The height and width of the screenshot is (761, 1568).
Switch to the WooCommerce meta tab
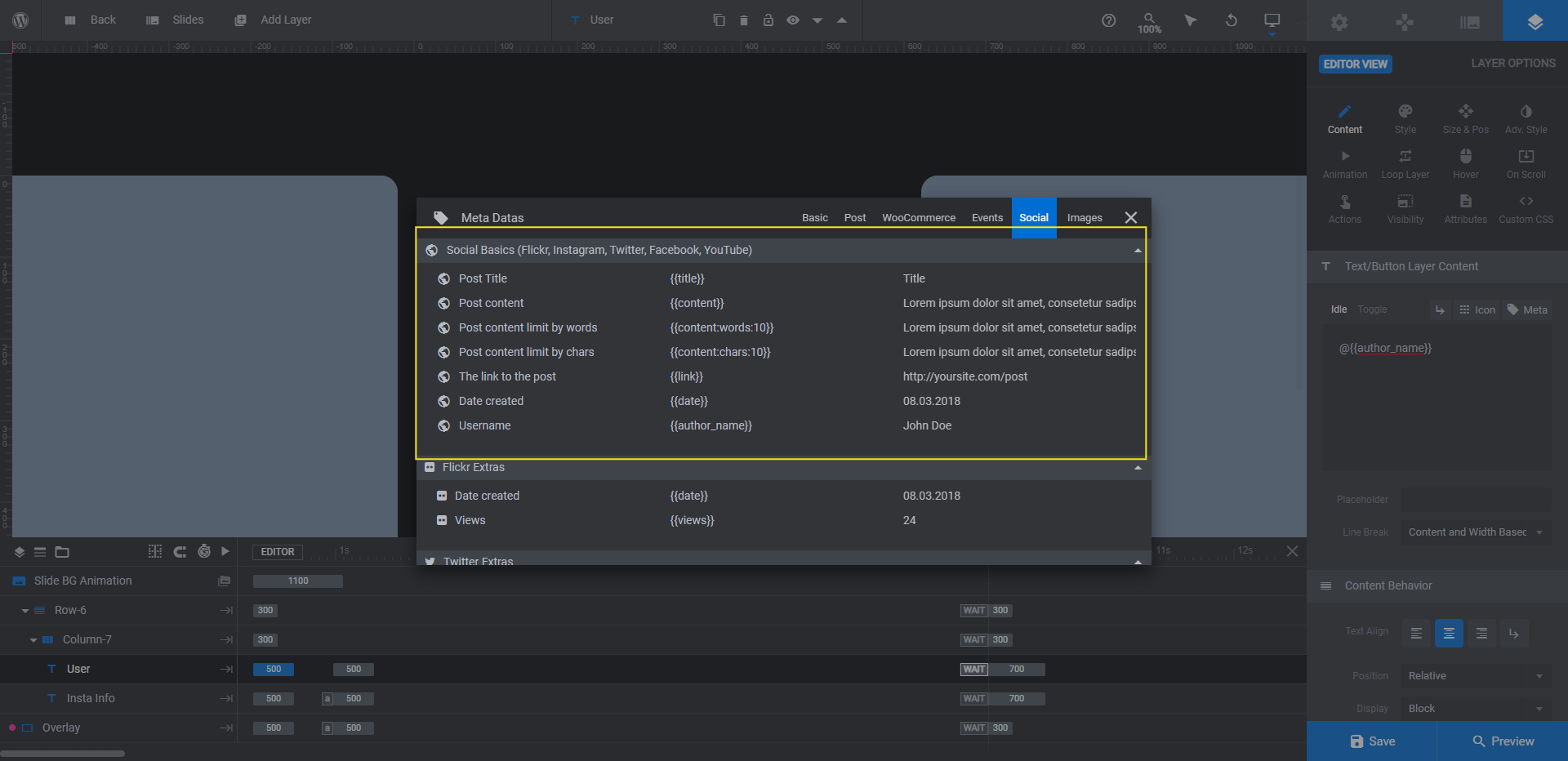coord(919,218)
